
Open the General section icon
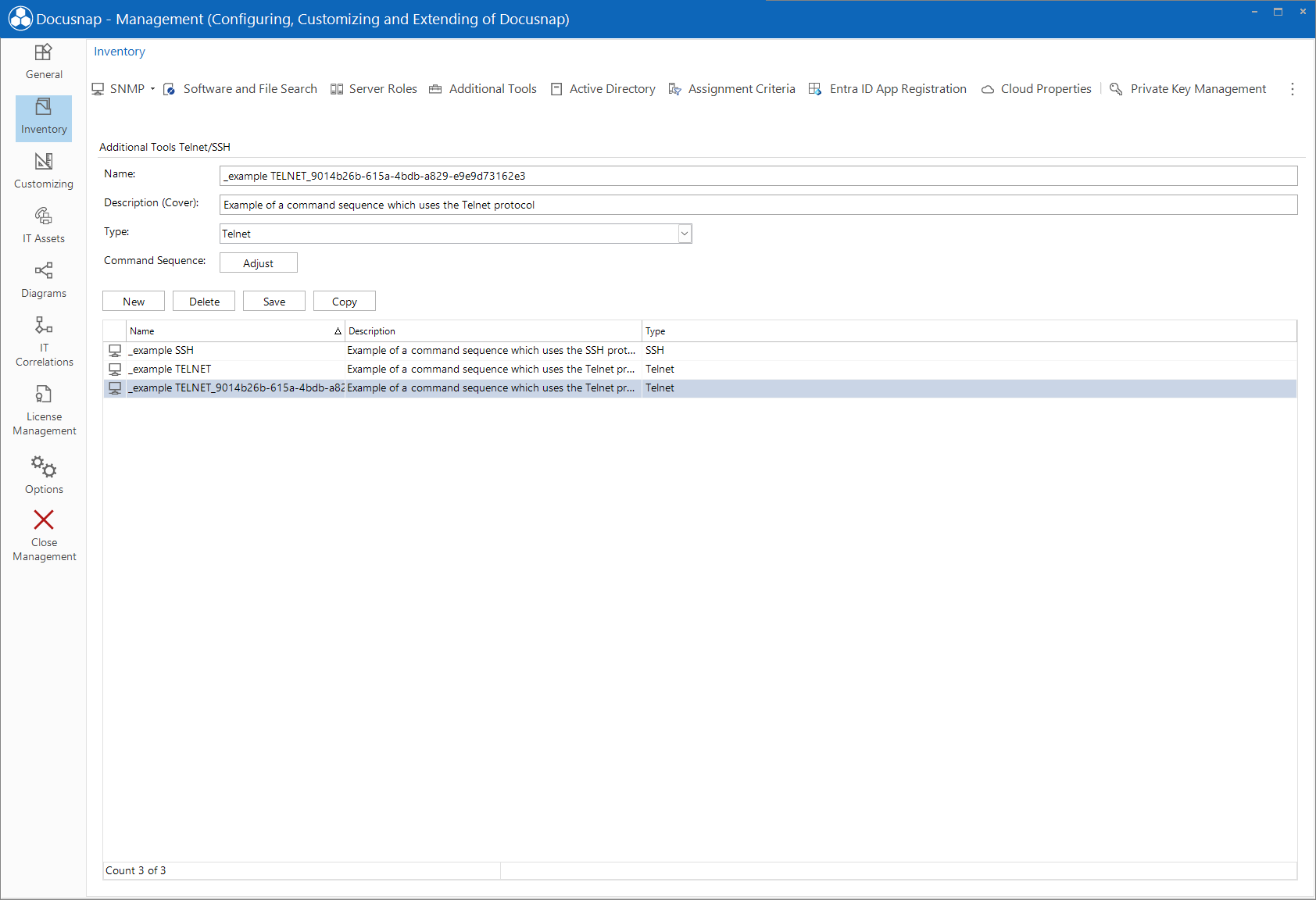tap(44, 52)
